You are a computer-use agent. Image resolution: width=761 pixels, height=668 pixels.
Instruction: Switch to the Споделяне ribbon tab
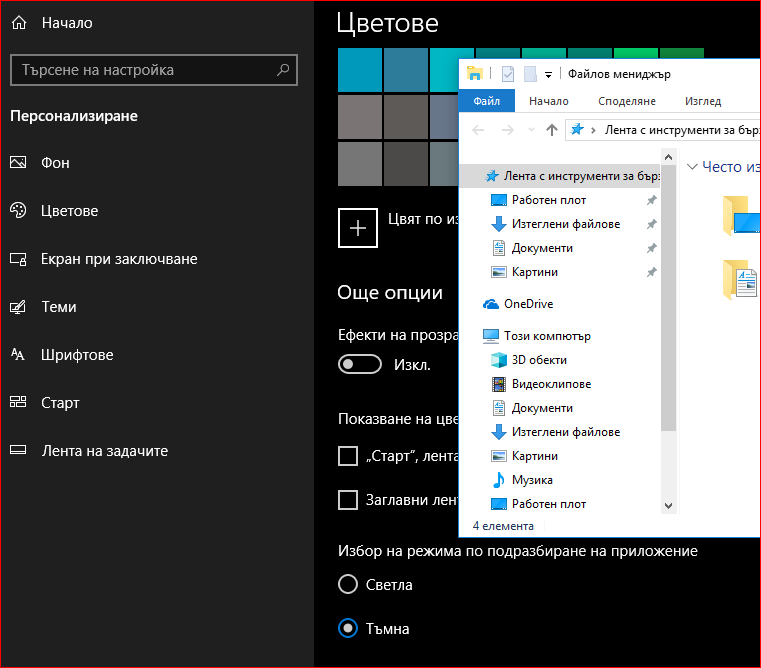point(627,101)
